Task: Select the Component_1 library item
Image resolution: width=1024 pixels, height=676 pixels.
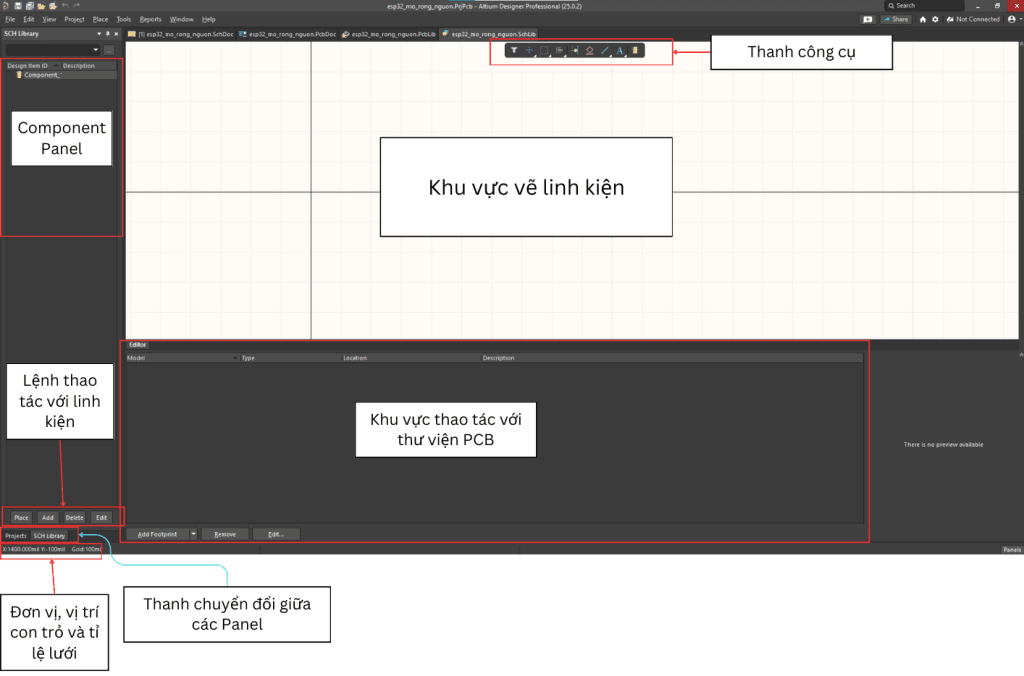Action: [42, 75]
